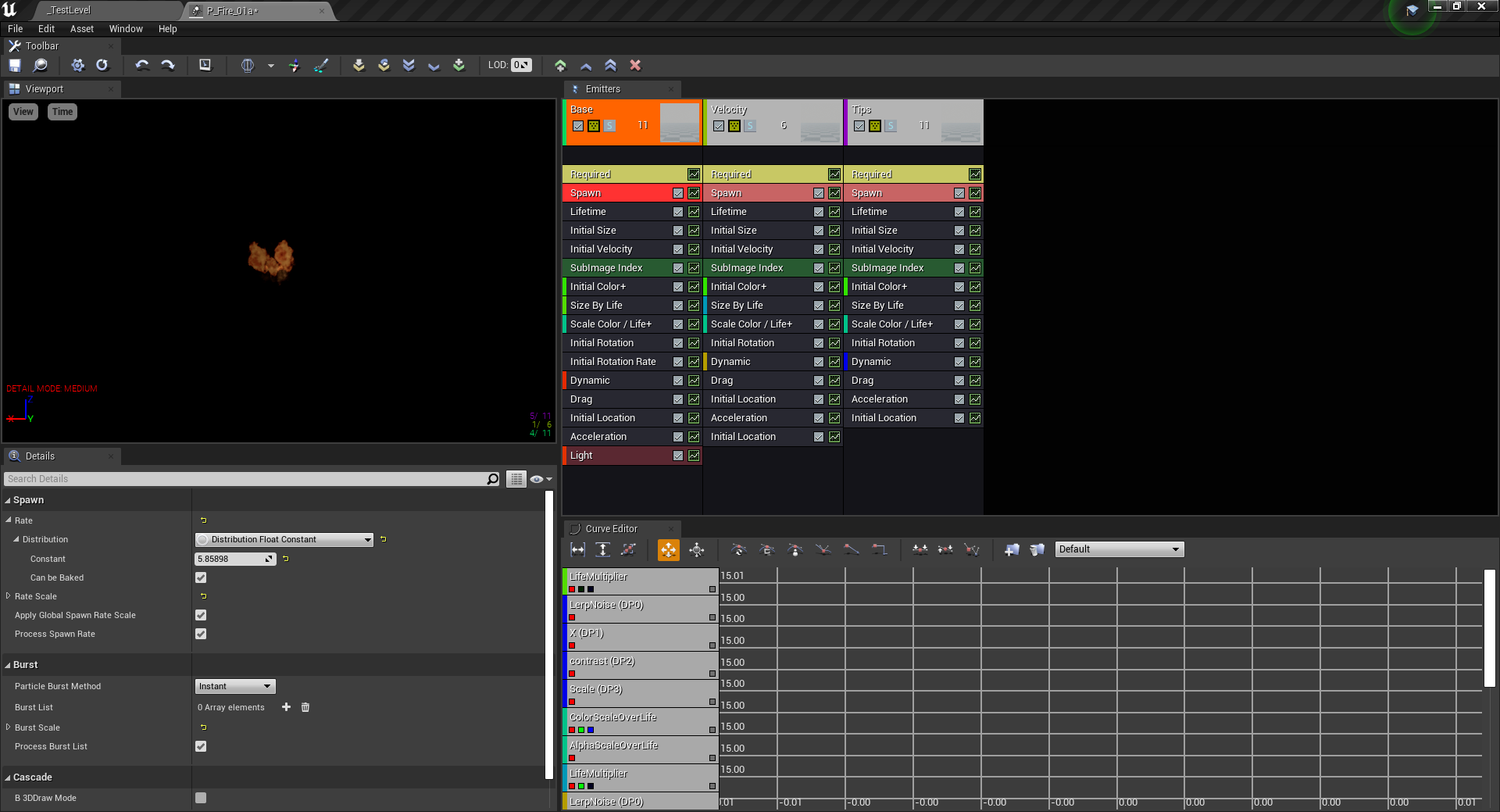Open the Distribution Float Constant dropdown
This screenshot has width=1500, height=812.
(x=283, y=539)
